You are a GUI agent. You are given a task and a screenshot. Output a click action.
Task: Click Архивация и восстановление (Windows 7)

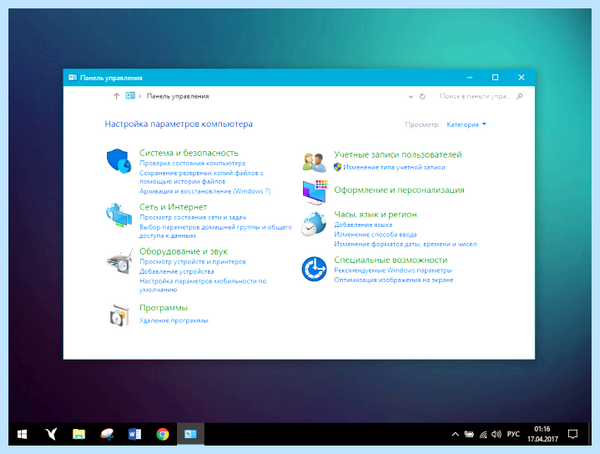(205, 191)
